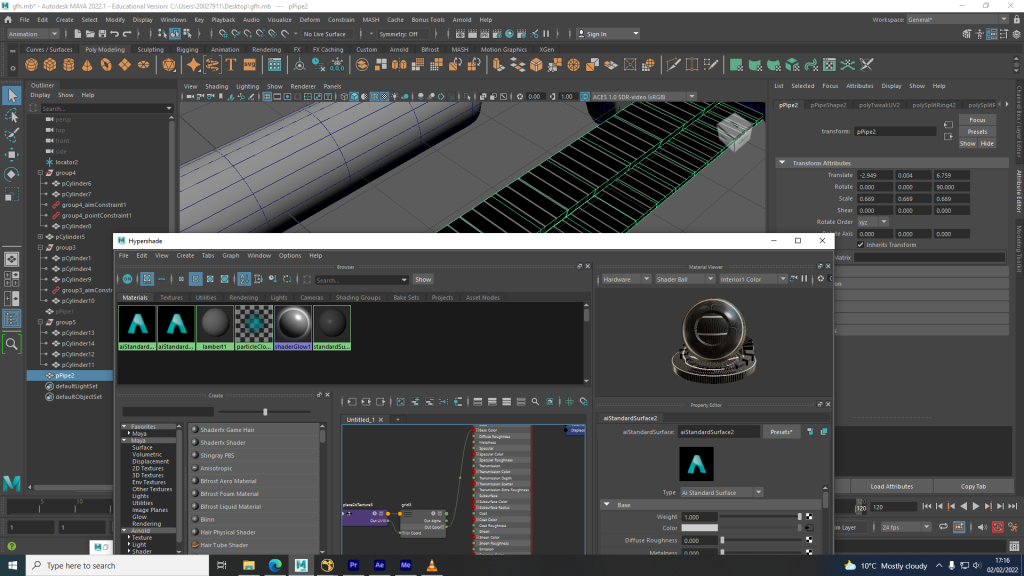Activate the Paint selection tool

coord(12,135)
